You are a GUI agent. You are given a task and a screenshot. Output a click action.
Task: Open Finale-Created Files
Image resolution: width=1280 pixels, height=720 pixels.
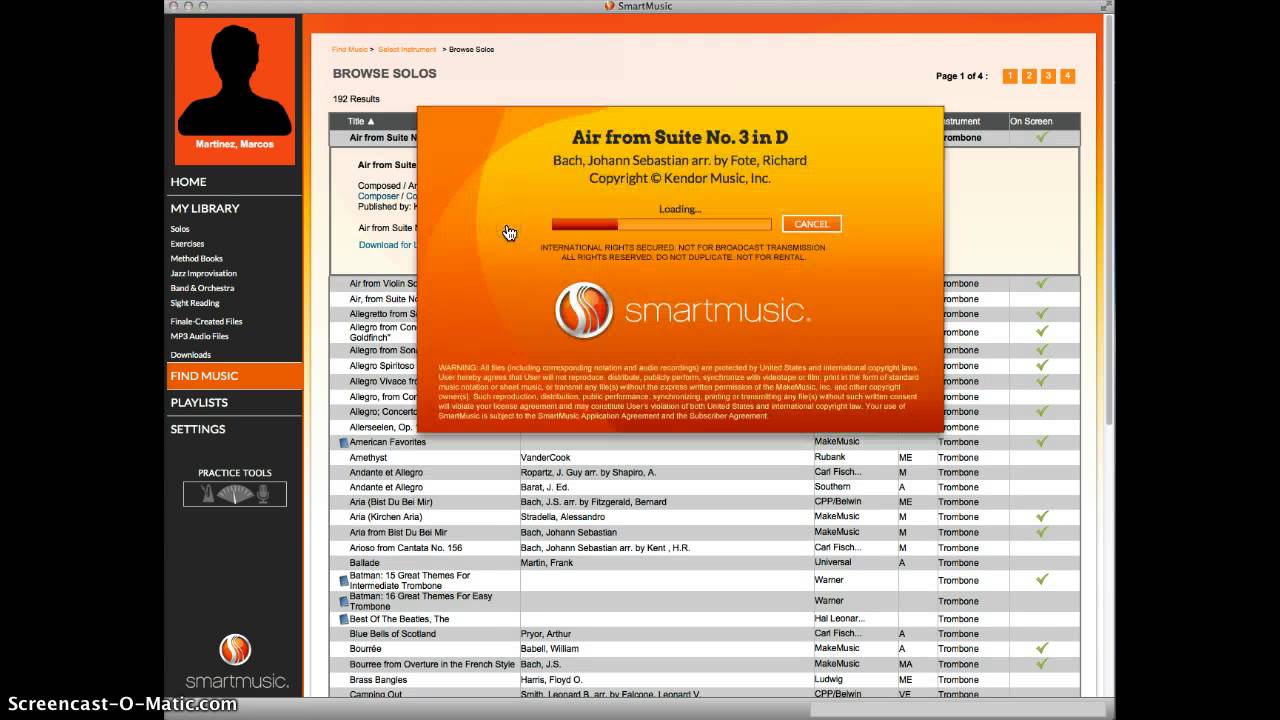click(x=206, y=322)
